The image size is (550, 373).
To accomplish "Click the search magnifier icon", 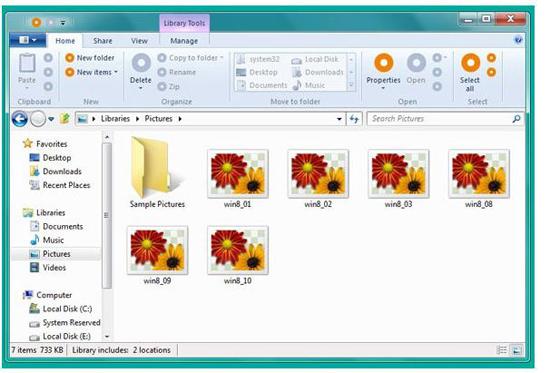I will pos(516,119).
